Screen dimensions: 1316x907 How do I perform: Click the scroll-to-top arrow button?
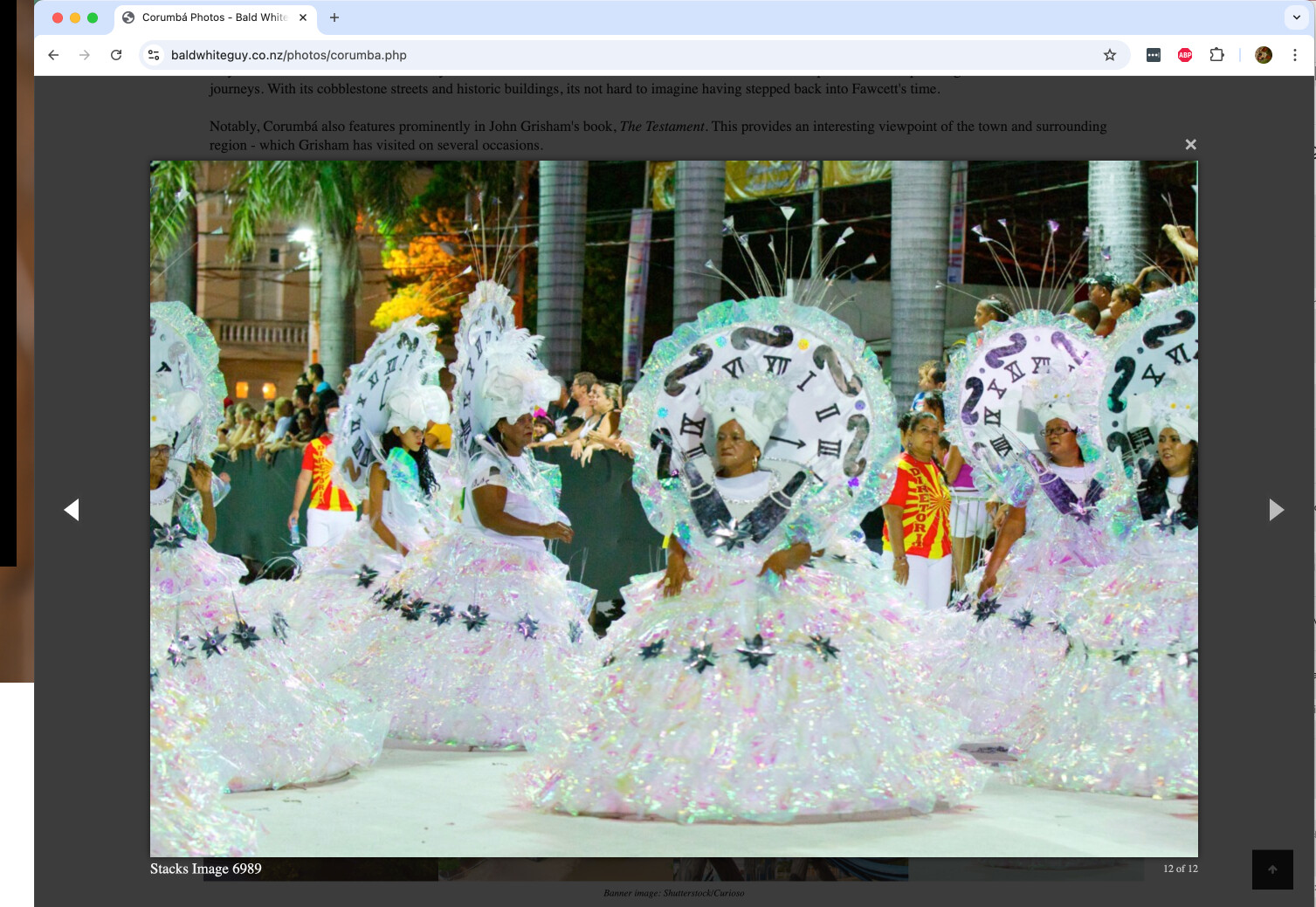(1272, 869)
